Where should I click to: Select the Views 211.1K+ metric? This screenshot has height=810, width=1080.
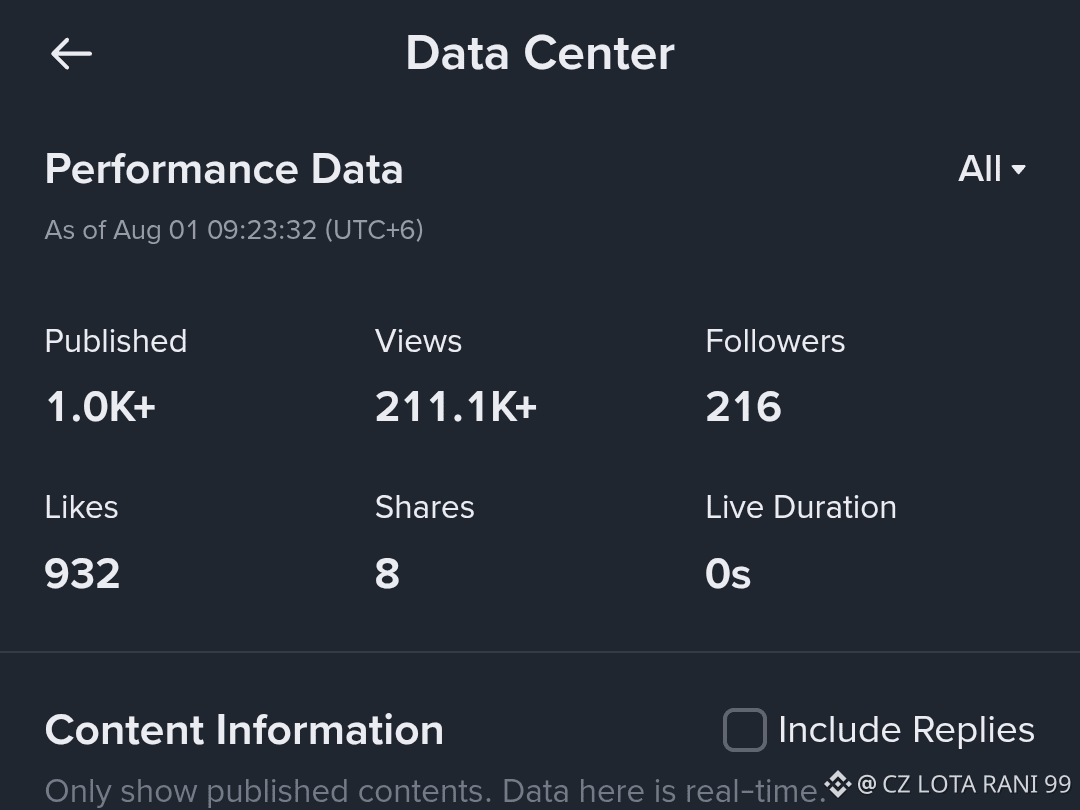click(455, 375)
